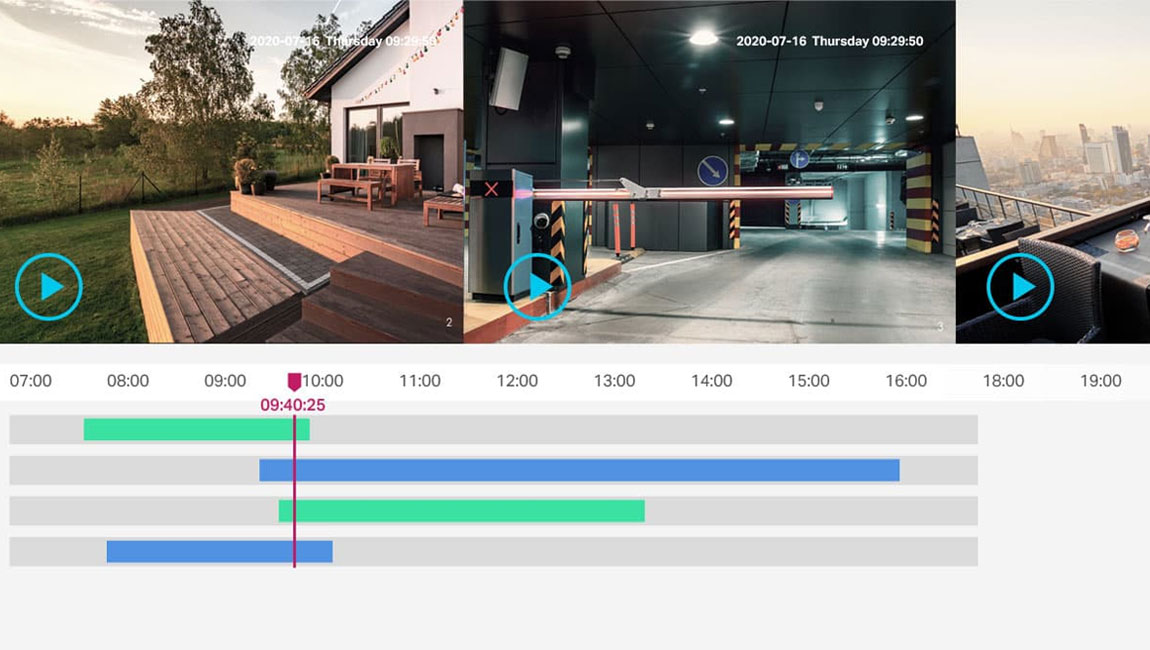
Task: Play the parking garage camera video
Action: (x=537, y=287)
